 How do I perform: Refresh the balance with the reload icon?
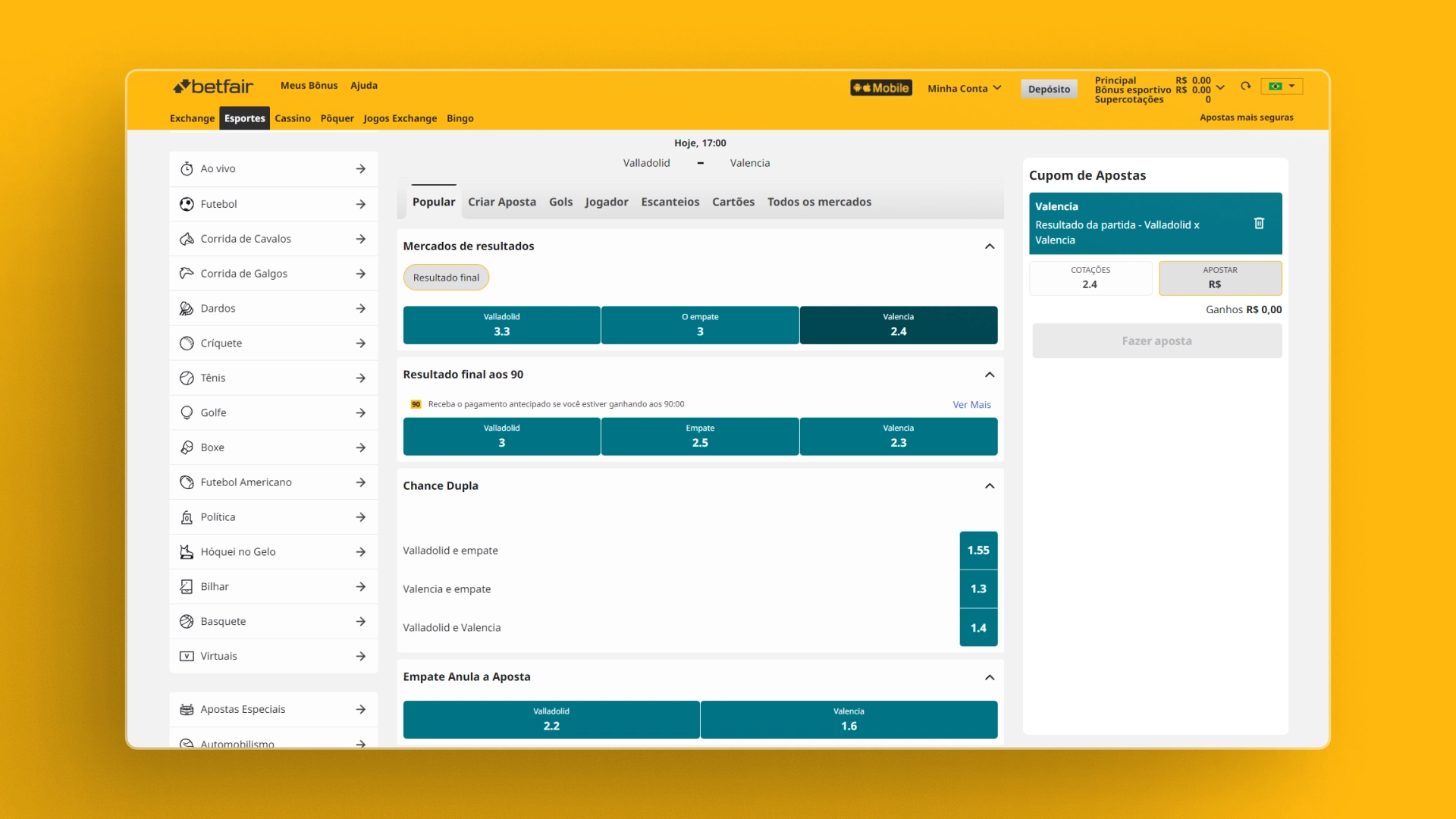coord(1245,86)
